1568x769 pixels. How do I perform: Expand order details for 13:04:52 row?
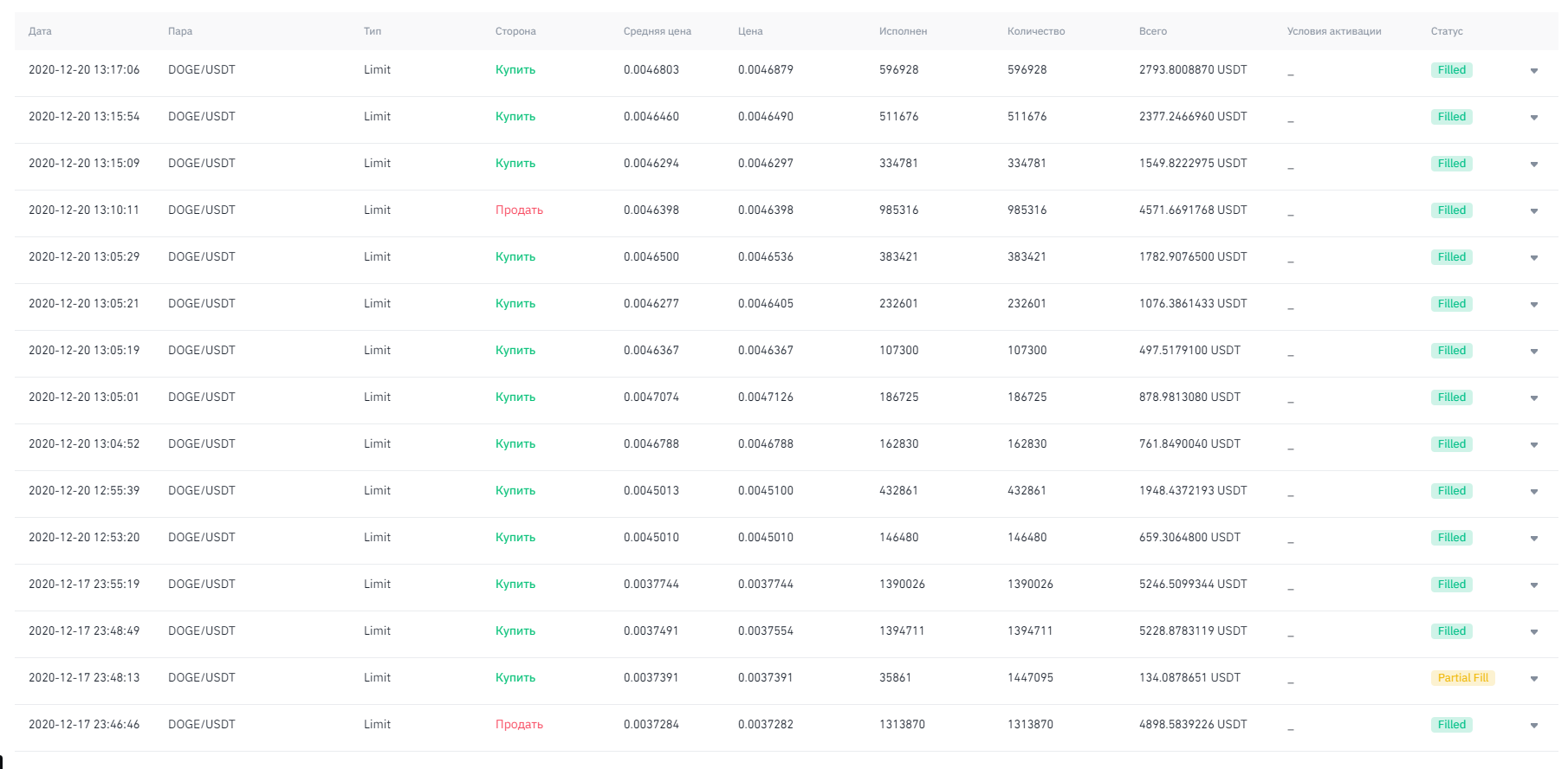(1534, 445)
